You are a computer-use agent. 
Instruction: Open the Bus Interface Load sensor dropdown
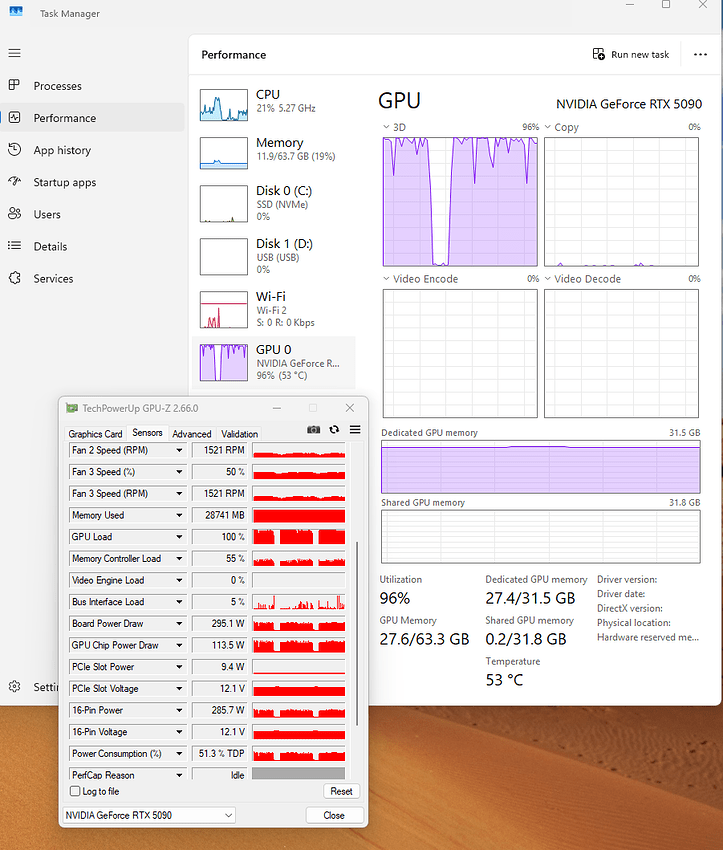[x=179, y=602]
